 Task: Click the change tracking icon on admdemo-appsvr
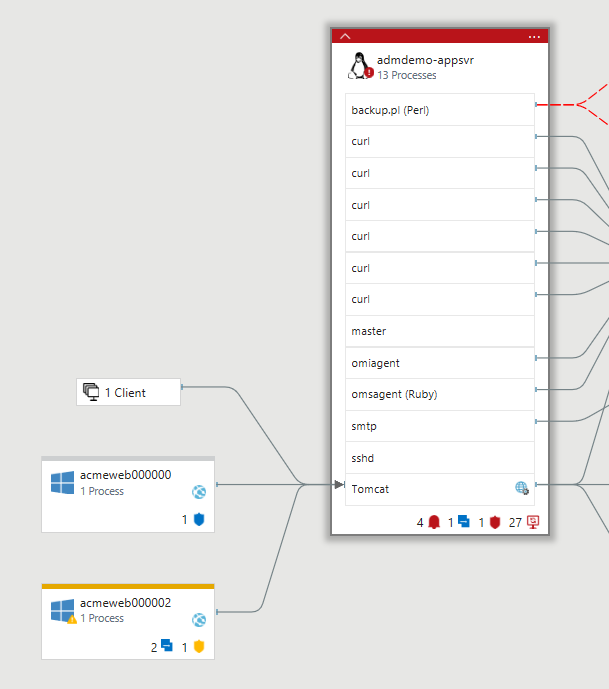pos(464,522)
